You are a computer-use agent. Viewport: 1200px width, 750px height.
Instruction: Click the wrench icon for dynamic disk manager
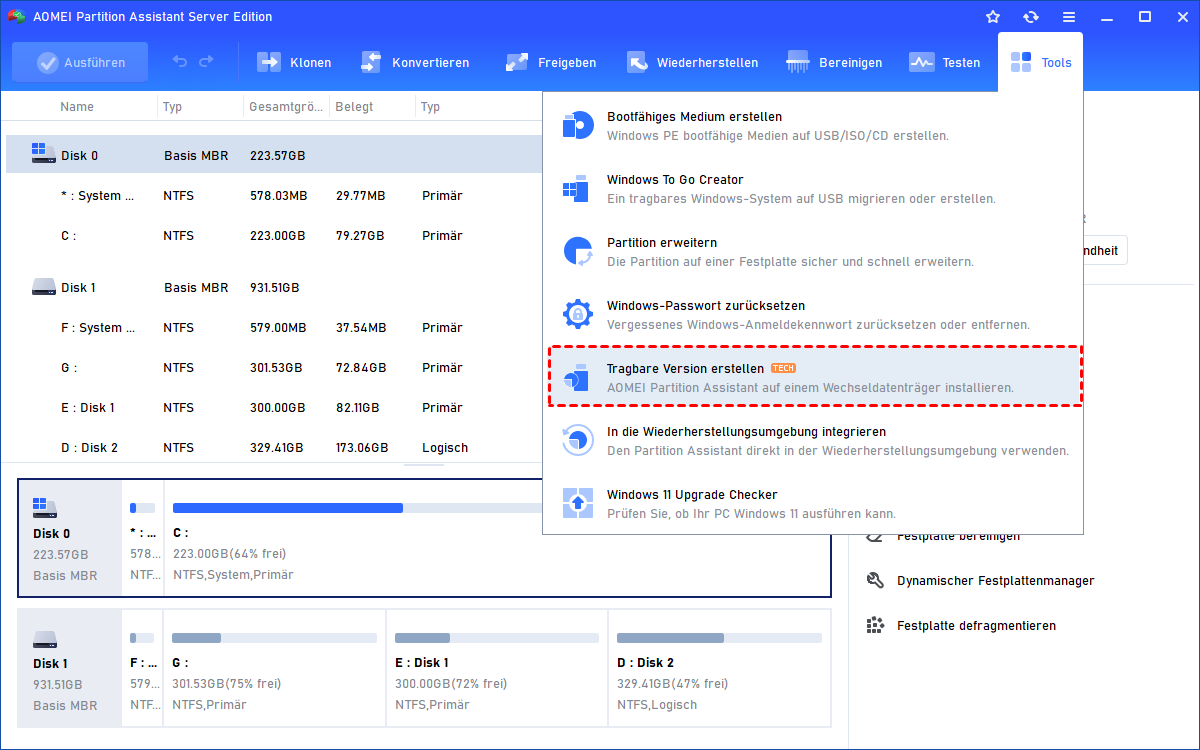[875, 580]
